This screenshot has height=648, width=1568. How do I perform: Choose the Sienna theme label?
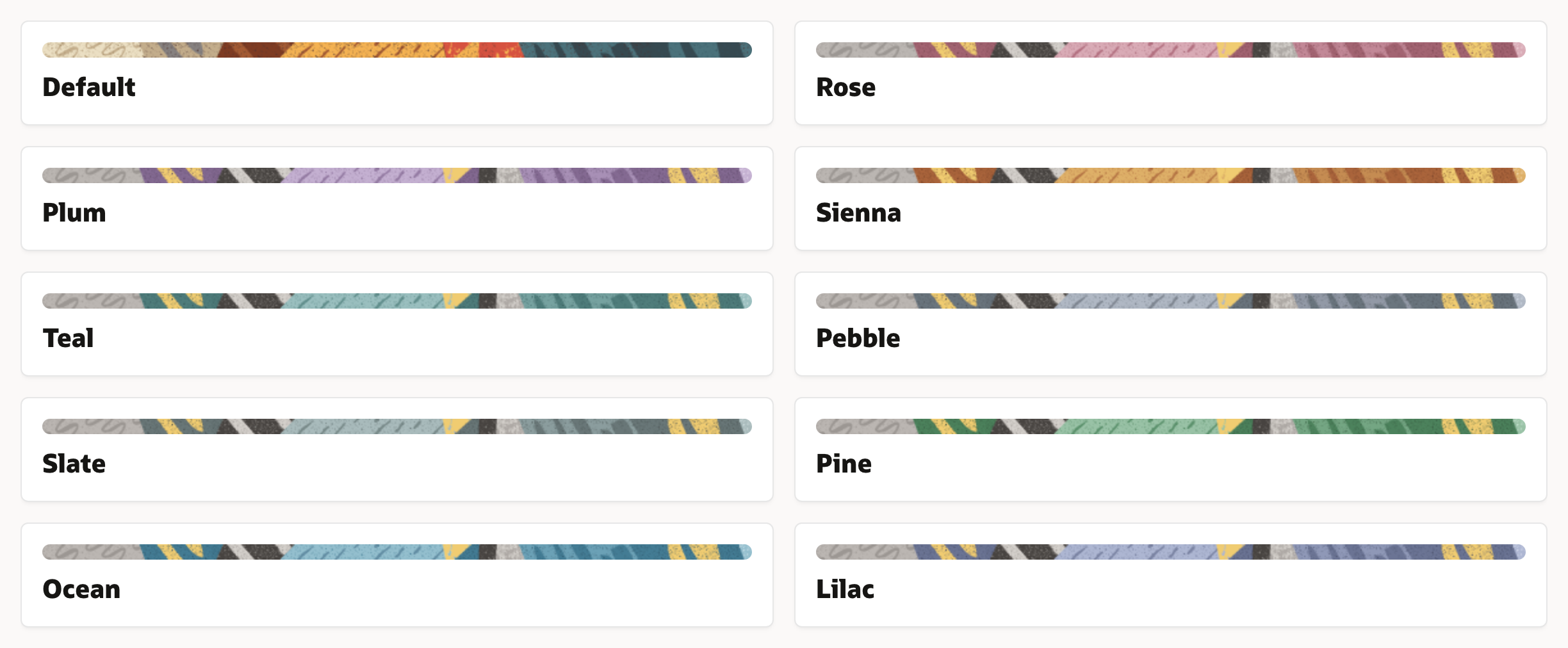click(858, 213)
